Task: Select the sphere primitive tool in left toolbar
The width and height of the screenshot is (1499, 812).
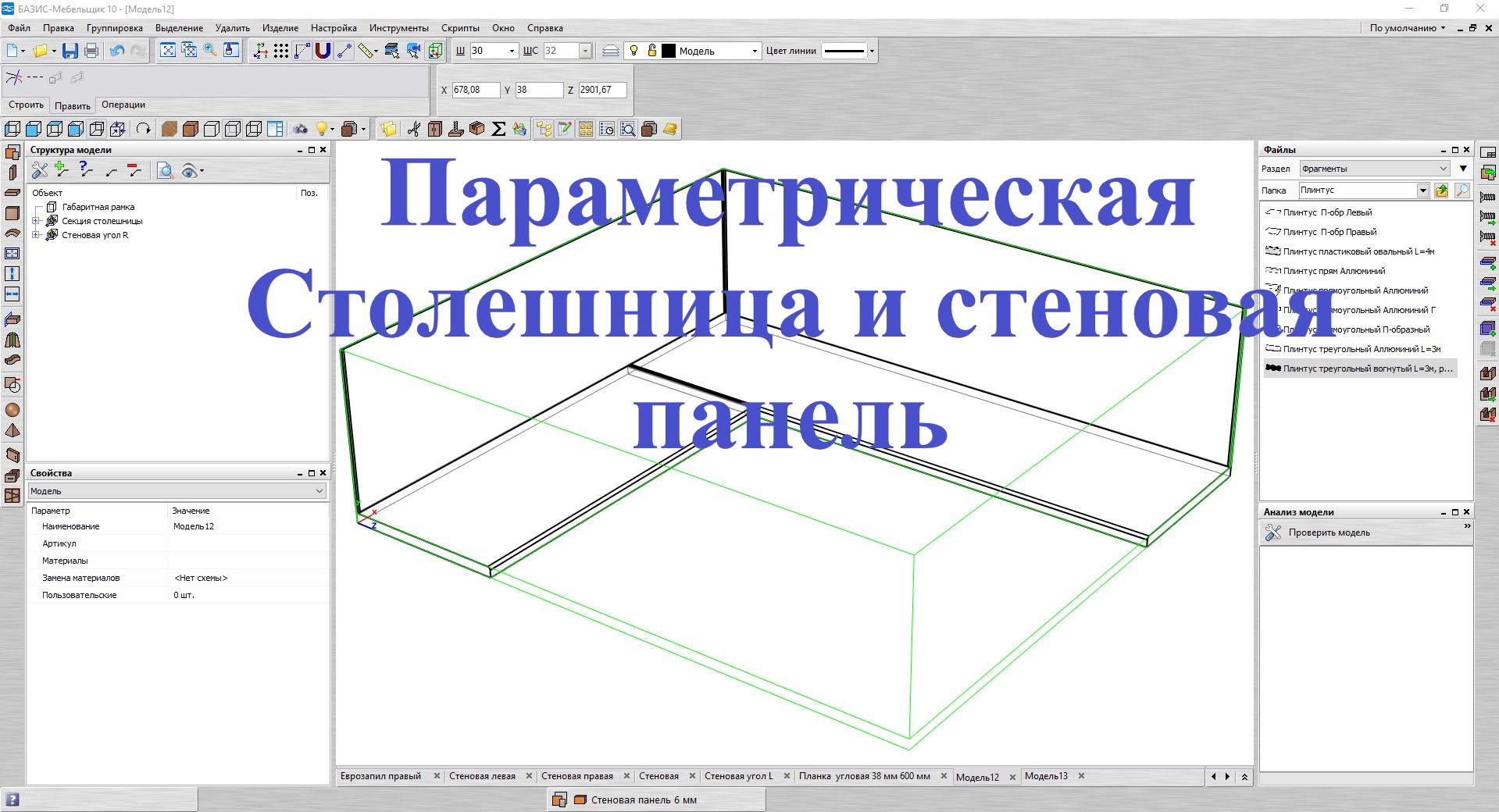Action: [x=12, y=410]
